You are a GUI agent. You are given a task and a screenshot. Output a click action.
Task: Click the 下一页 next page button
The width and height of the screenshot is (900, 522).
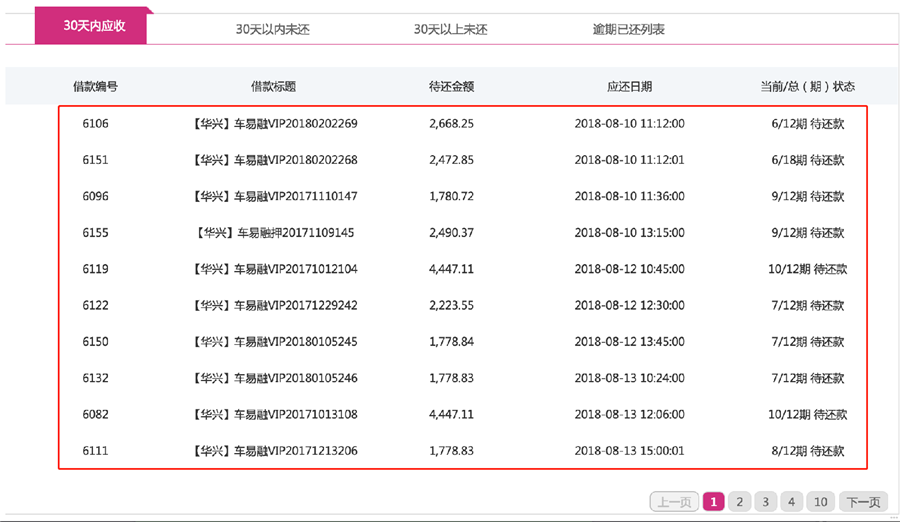863,502
